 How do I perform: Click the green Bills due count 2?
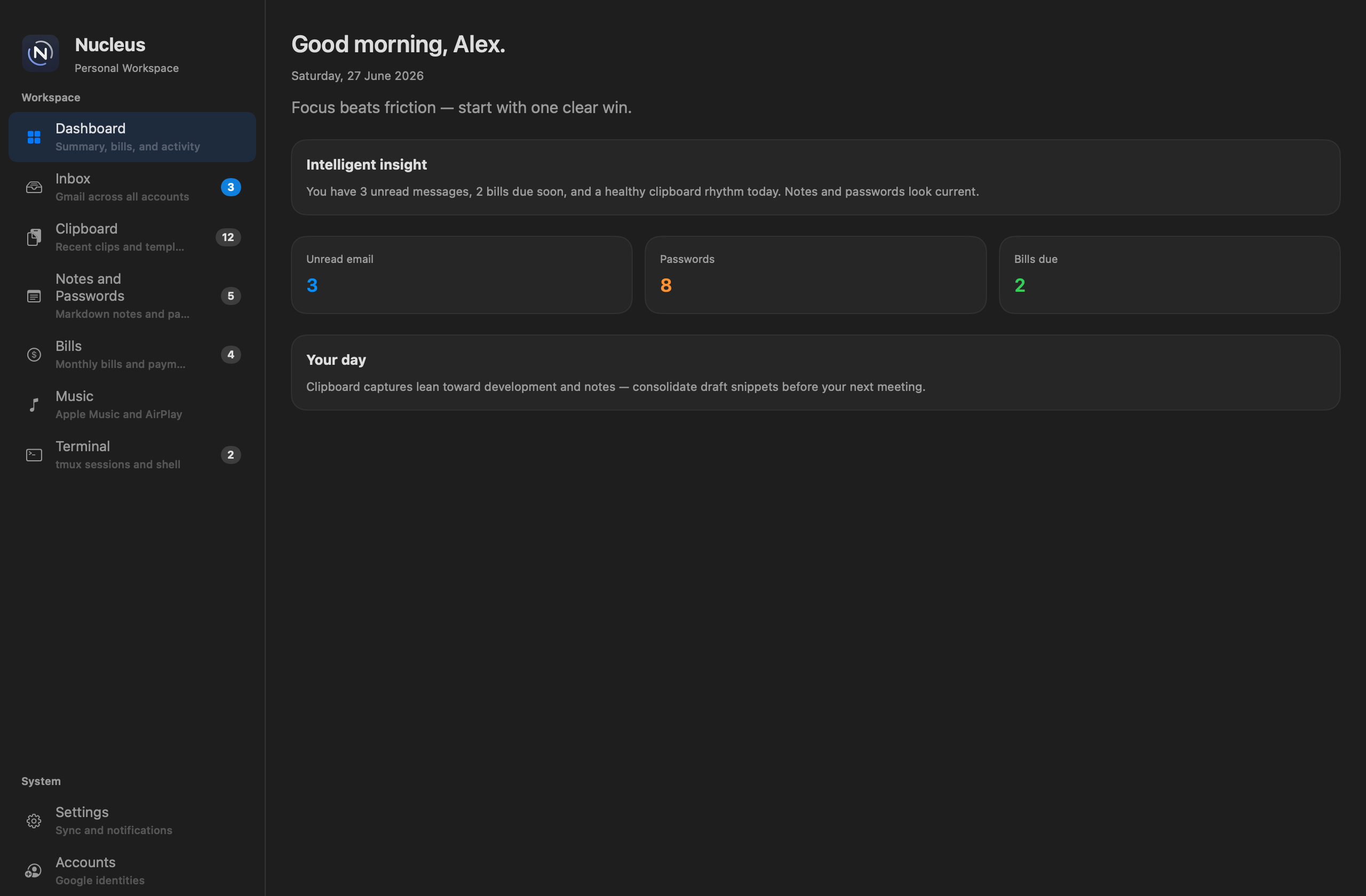pyautogui.click(x=1020, y=285)
